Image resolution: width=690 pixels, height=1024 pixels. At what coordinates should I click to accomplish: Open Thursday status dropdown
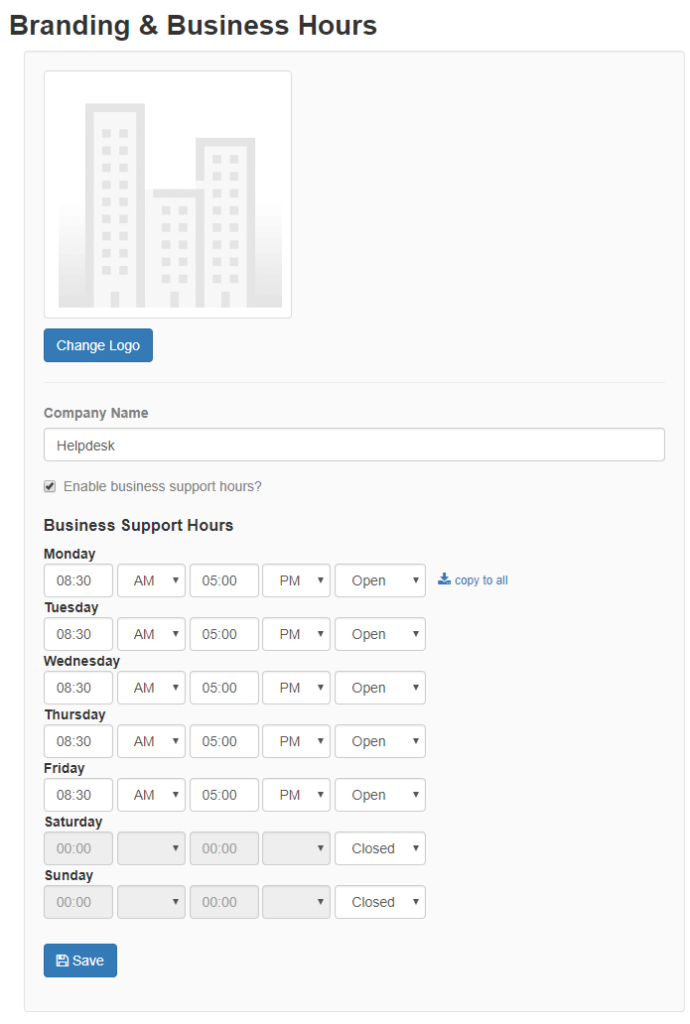click(x=380, y=741)
